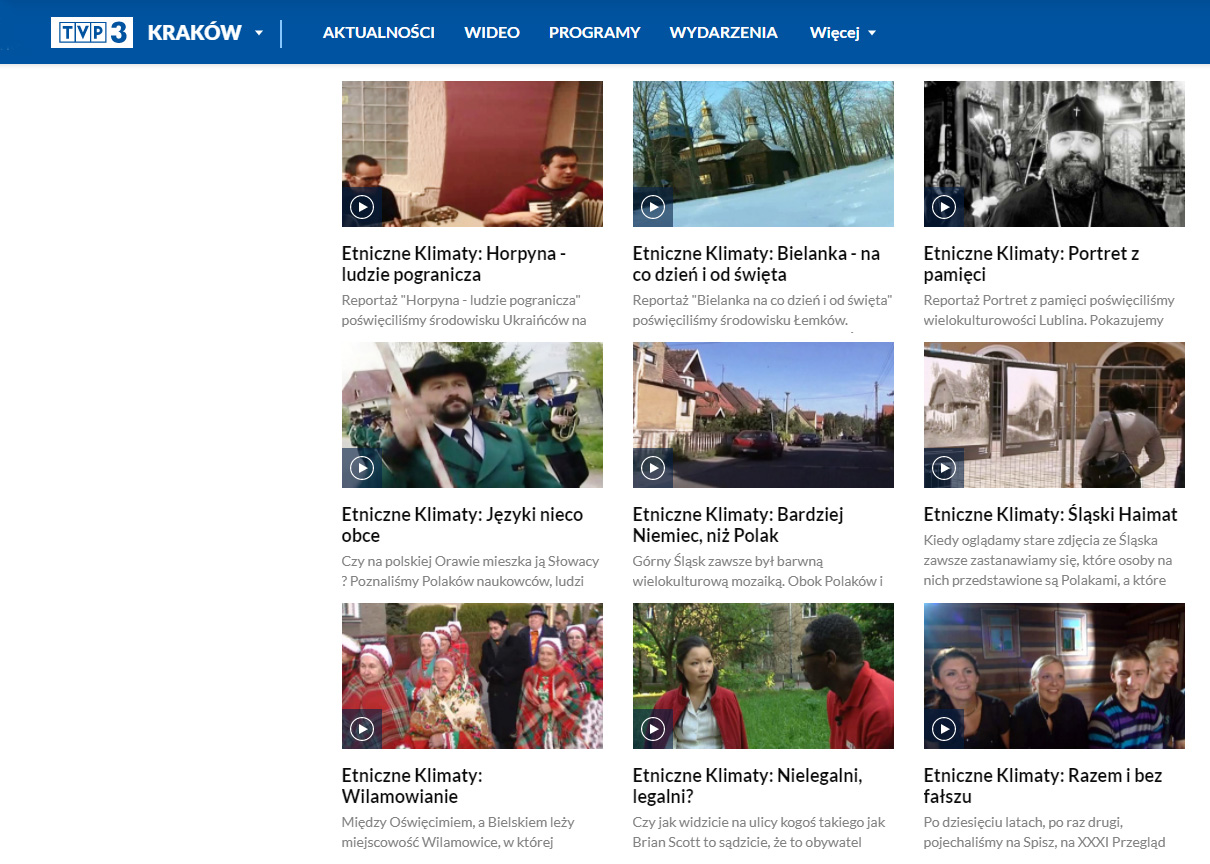Play the Wilamowianie video clip

[362, 729]
